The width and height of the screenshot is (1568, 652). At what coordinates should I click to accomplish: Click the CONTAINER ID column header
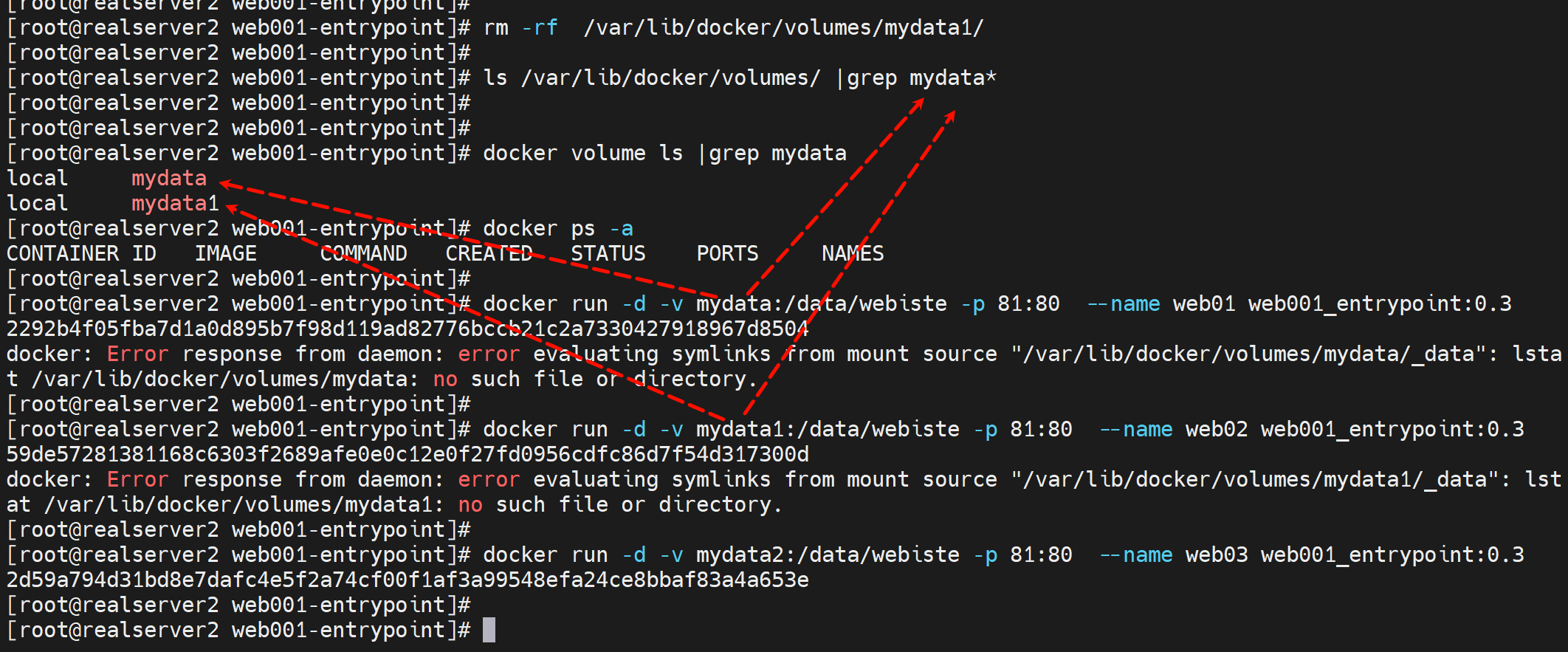click(x=81, y=254)
